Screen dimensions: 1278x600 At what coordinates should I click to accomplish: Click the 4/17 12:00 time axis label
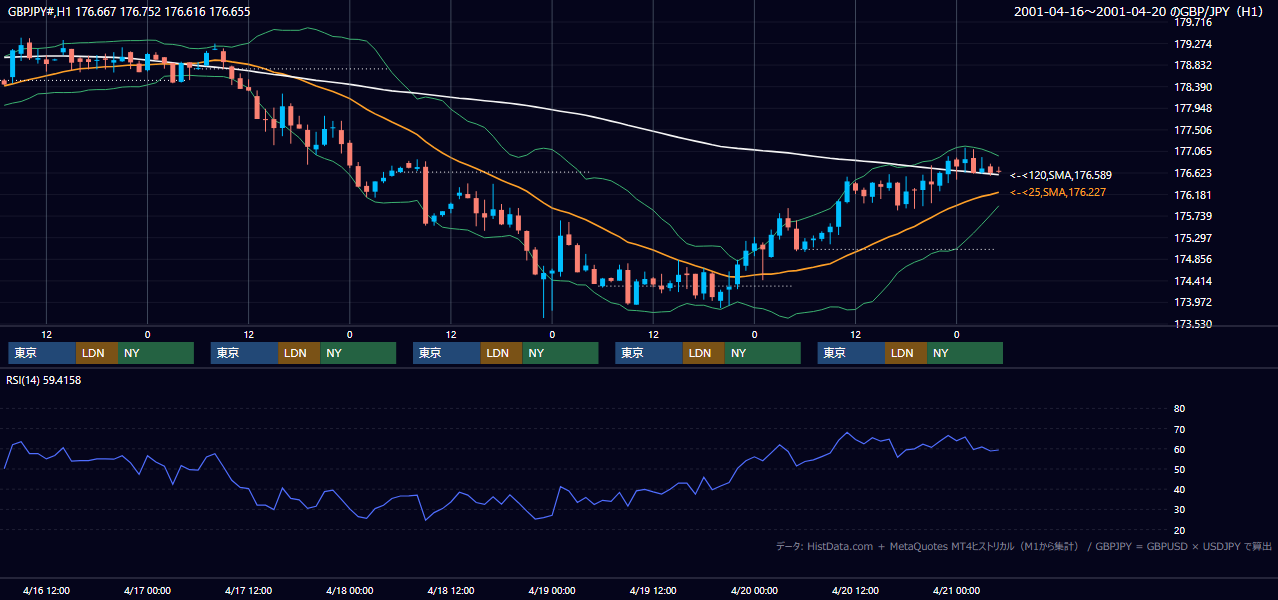[x=248, y=590]
